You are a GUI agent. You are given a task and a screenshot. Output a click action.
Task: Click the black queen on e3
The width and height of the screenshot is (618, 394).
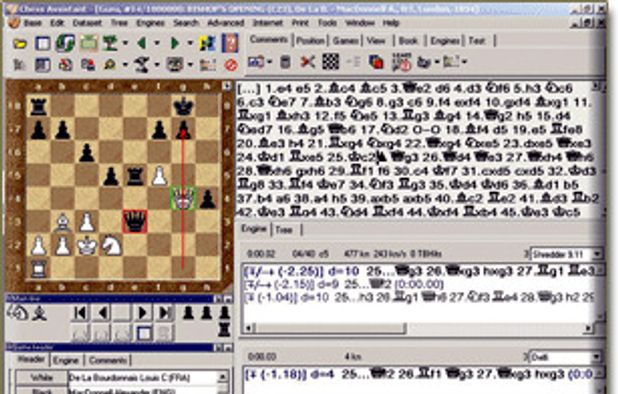pyautogui.click(x=135, y=221)
